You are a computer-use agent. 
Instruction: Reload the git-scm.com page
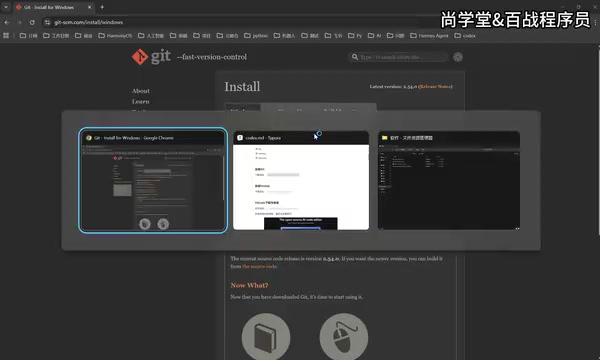click(x=32, y=23)
